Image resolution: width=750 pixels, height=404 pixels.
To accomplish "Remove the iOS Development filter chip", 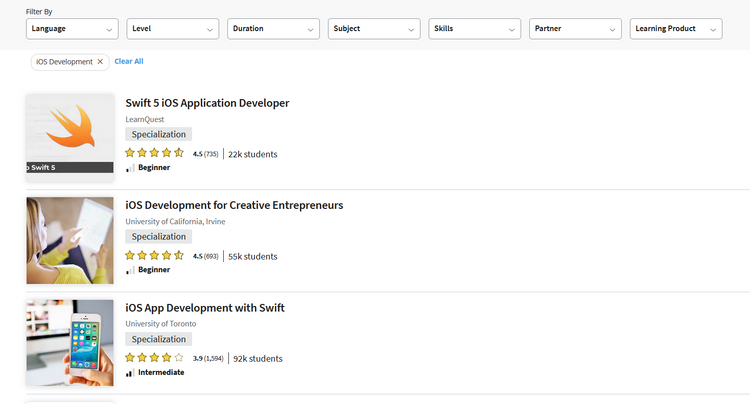I will click(x=100, y=62).
